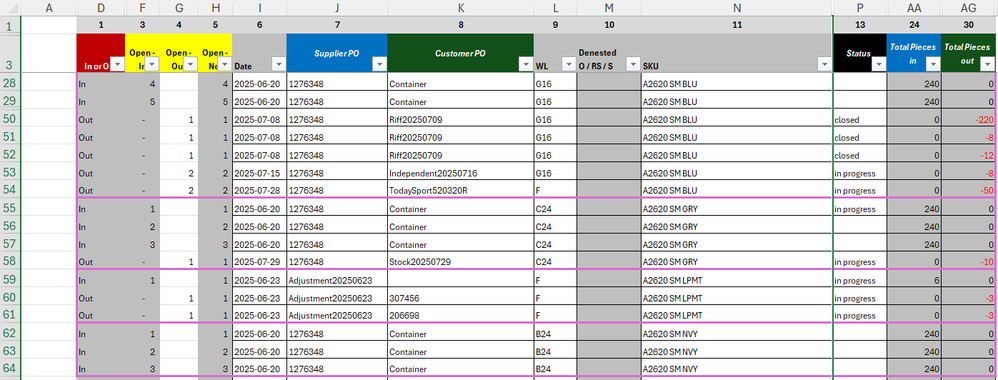Image resolution: width=998 pixels, height=380 pixels.
Task: Select 'In' cell in row 59
Action: [x=101, y=280]
